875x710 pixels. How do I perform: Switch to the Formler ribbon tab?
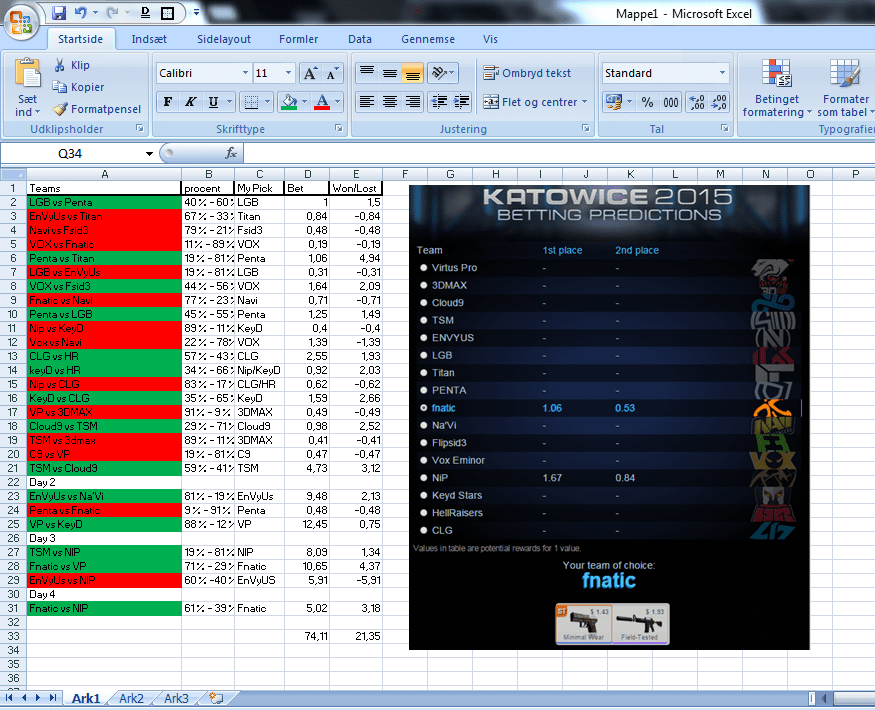click(299, 39)
